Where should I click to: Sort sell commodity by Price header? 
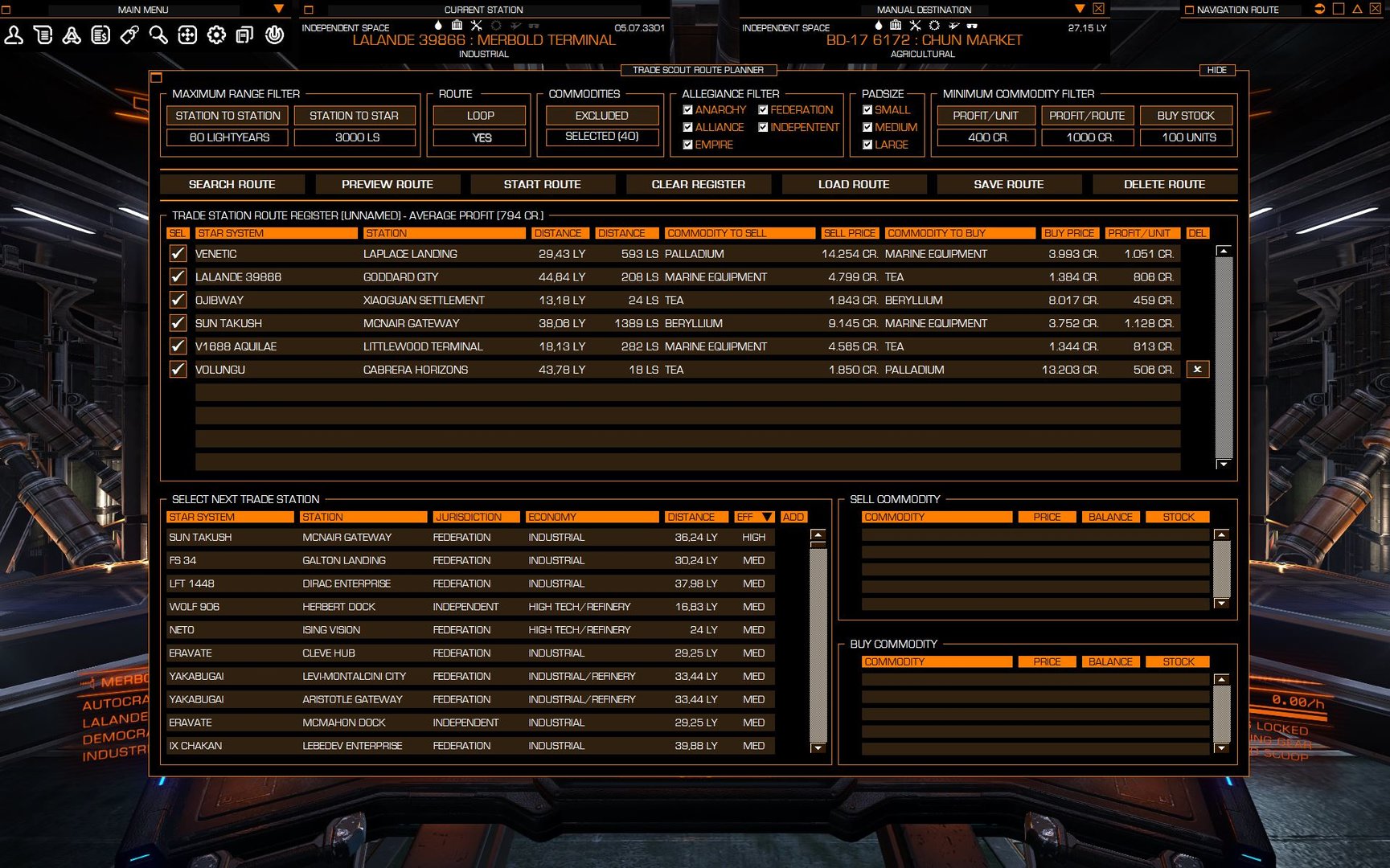coord(1047,517)
